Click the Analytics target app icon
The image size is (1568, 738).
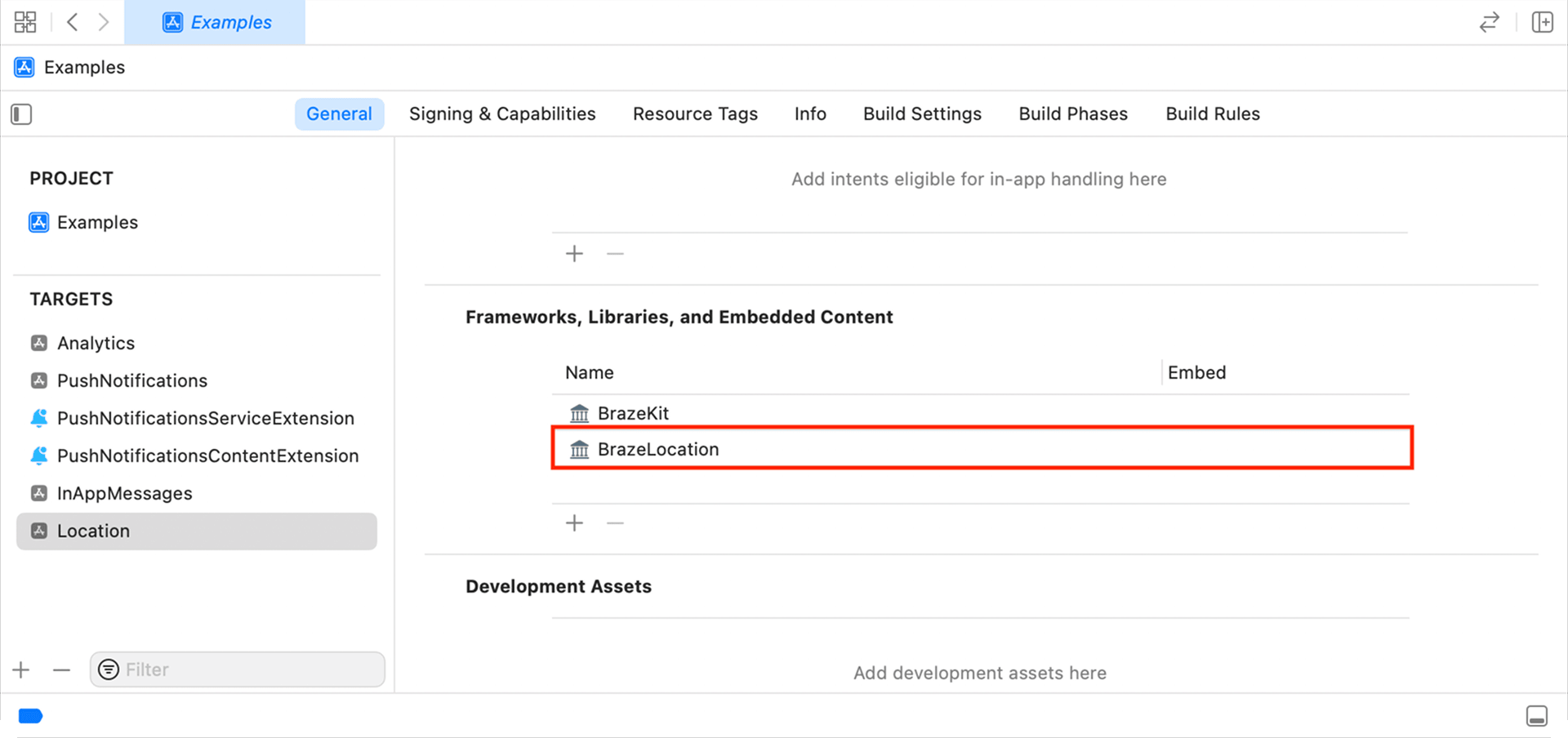[38, 343]
